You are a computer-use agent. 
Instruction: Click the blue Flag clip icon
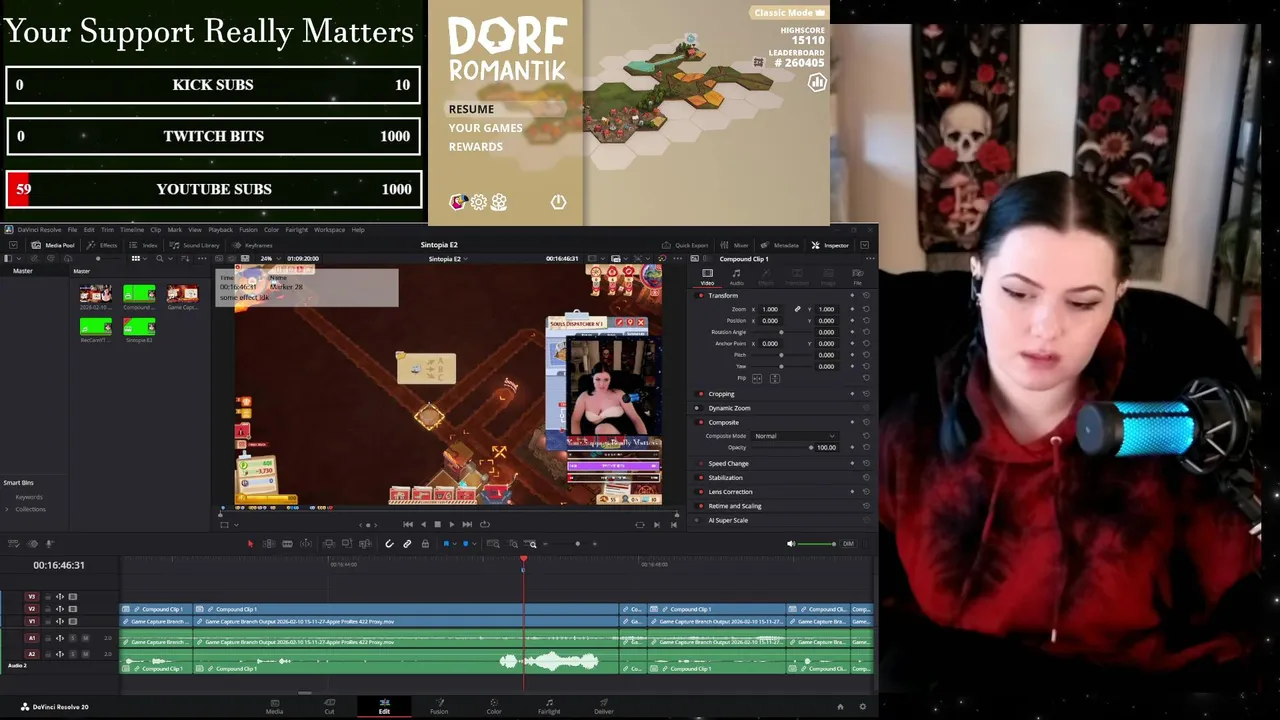tap(446, 544)
